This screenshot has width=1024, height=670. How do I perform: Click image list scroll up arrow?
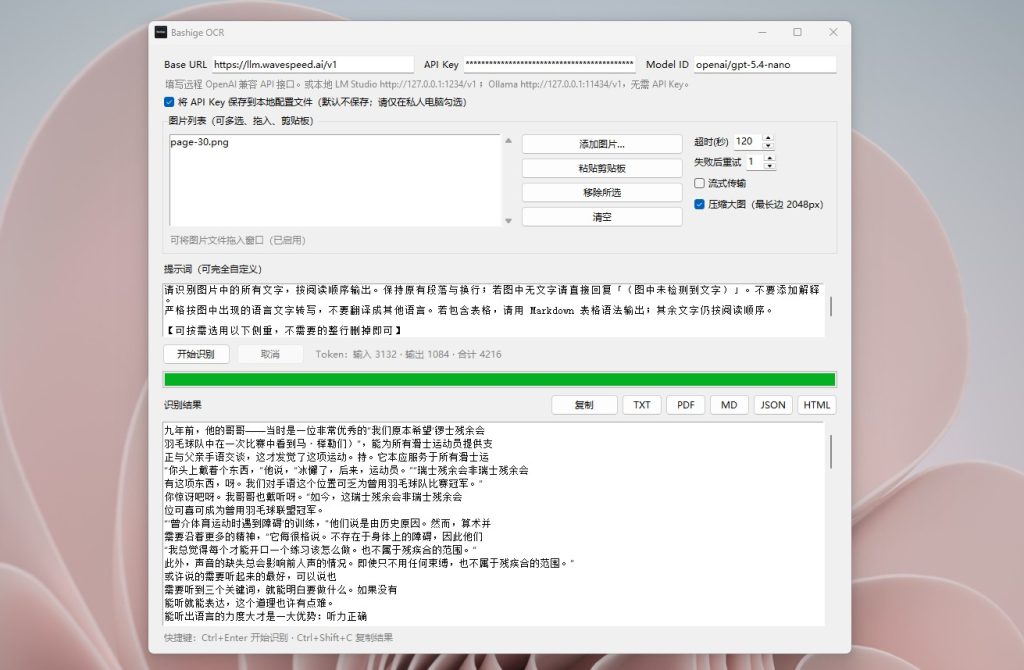tap(508, 141)
